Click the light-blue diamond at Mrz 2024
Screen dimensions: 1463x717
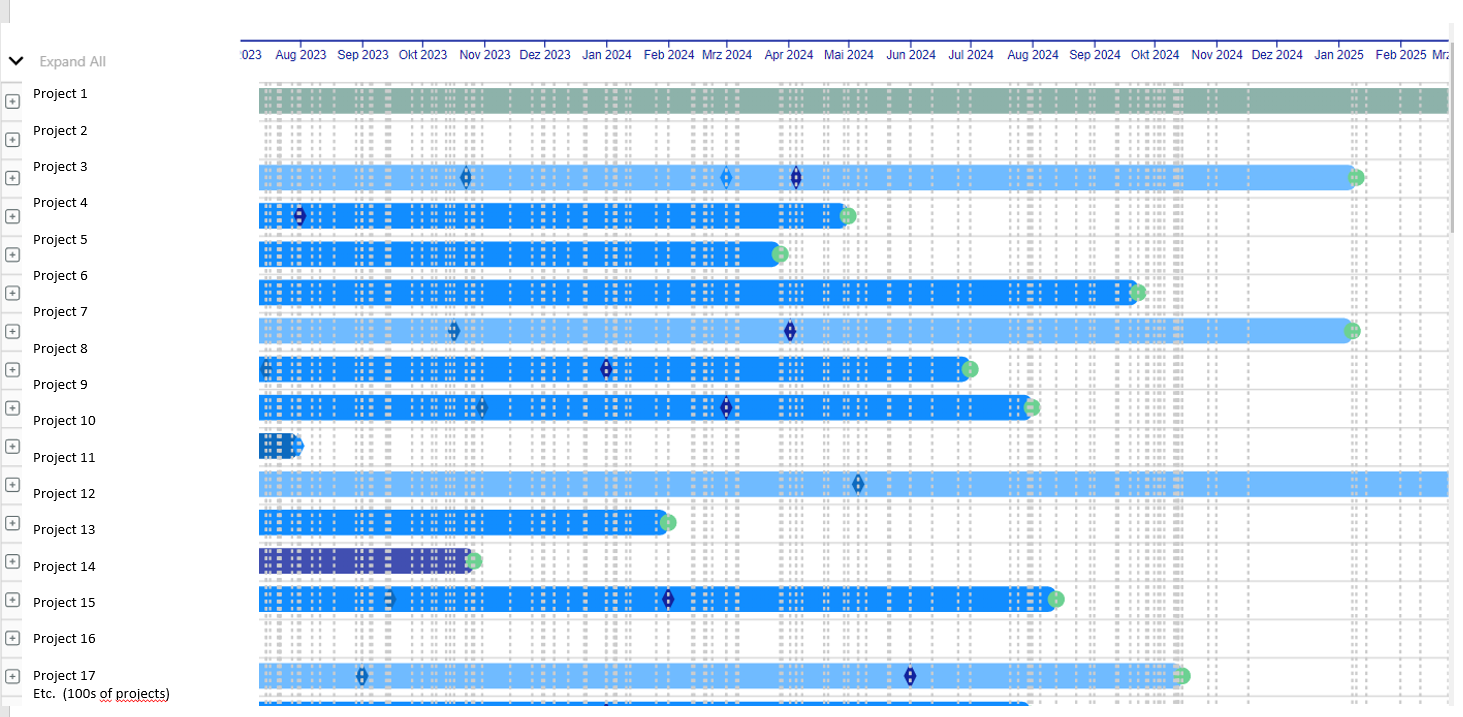pyautogui.click(x=726, y=178)
